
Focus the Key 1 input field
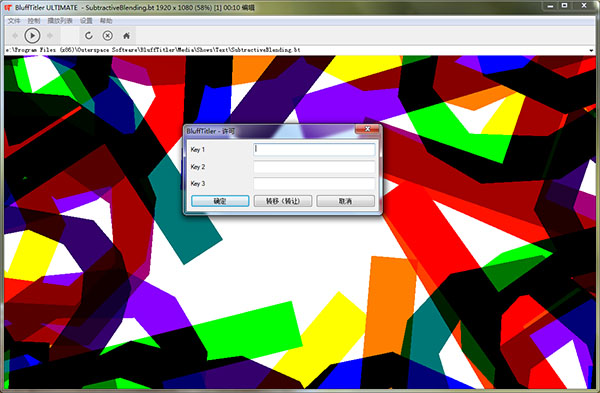click(x=314, y=149)
